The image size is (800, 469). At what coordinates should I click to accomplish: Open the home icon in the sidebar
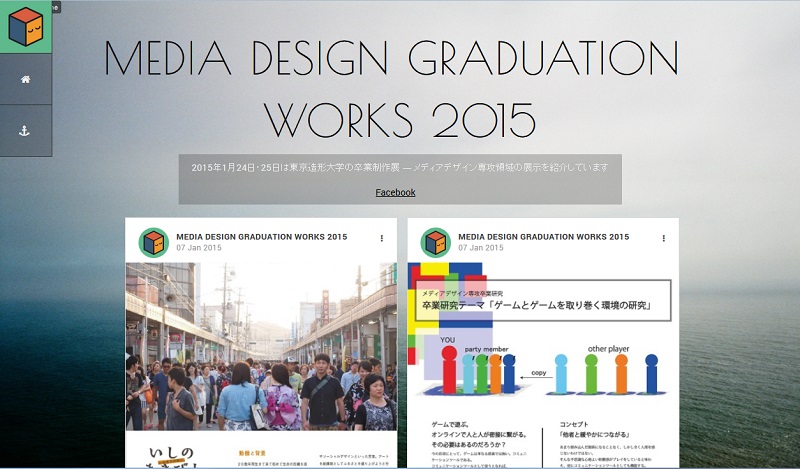pyautogui.click(x=26, y=79)
